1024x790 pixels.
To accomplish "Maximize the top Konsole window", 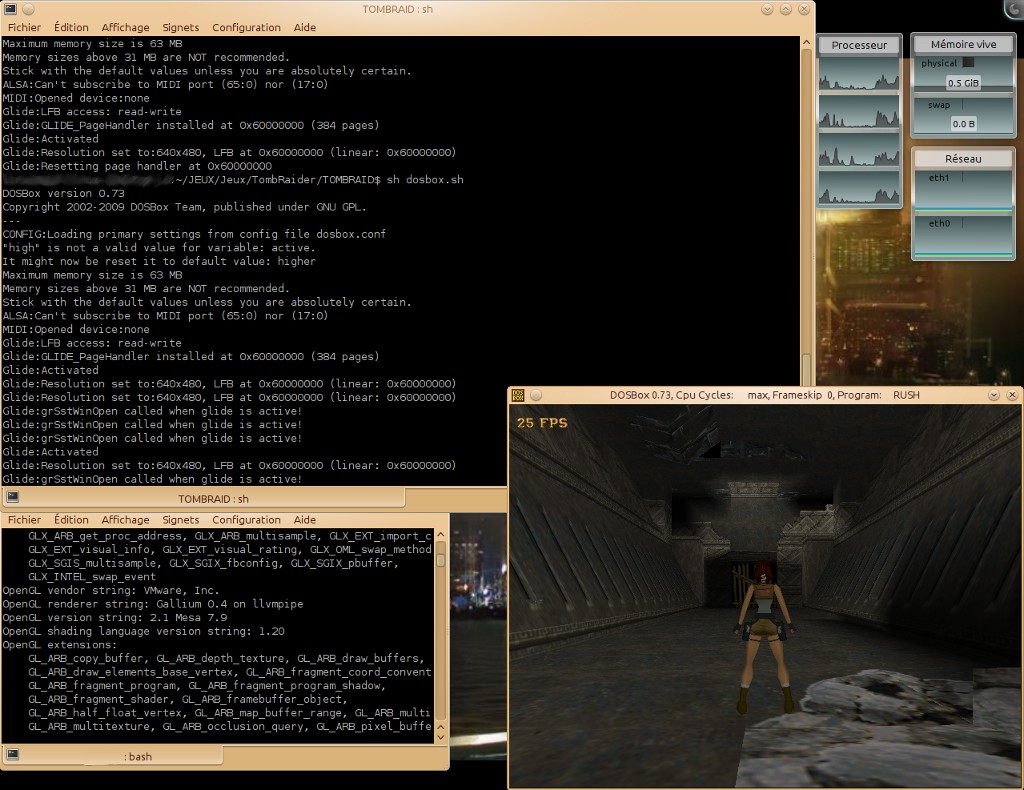I will coord(786,9).
